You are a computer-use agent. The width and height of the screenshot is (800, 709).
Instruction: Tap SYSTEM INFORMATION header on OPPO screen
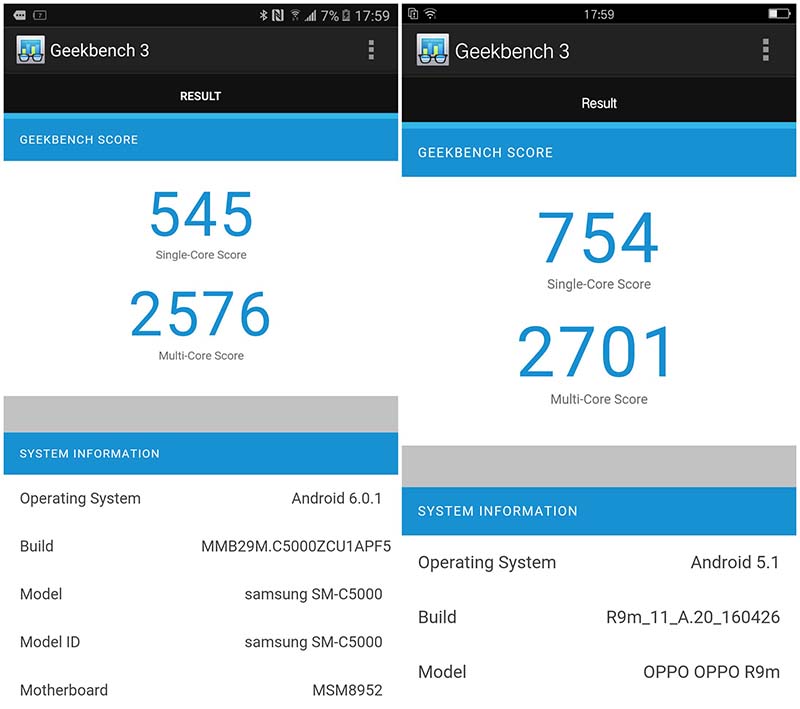[599, 511]
